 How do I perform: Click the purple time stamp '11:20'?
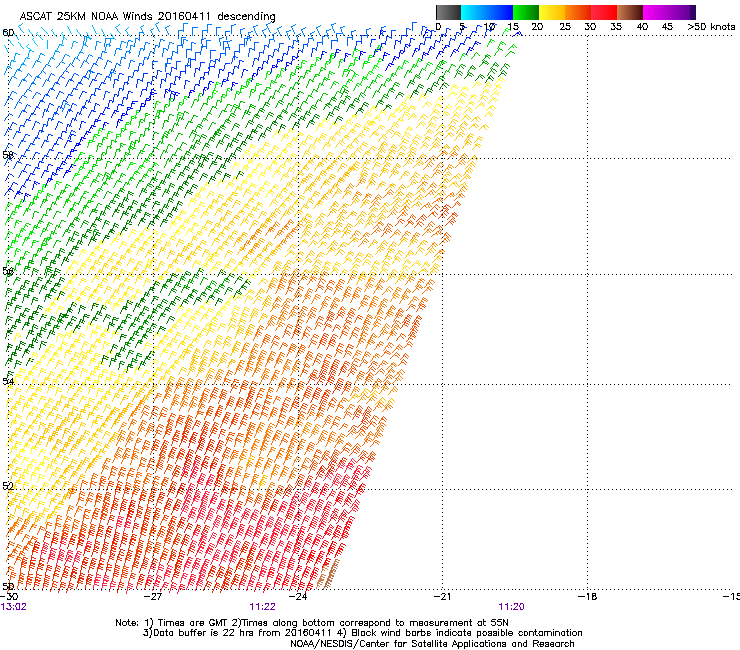tap(512, 607)
